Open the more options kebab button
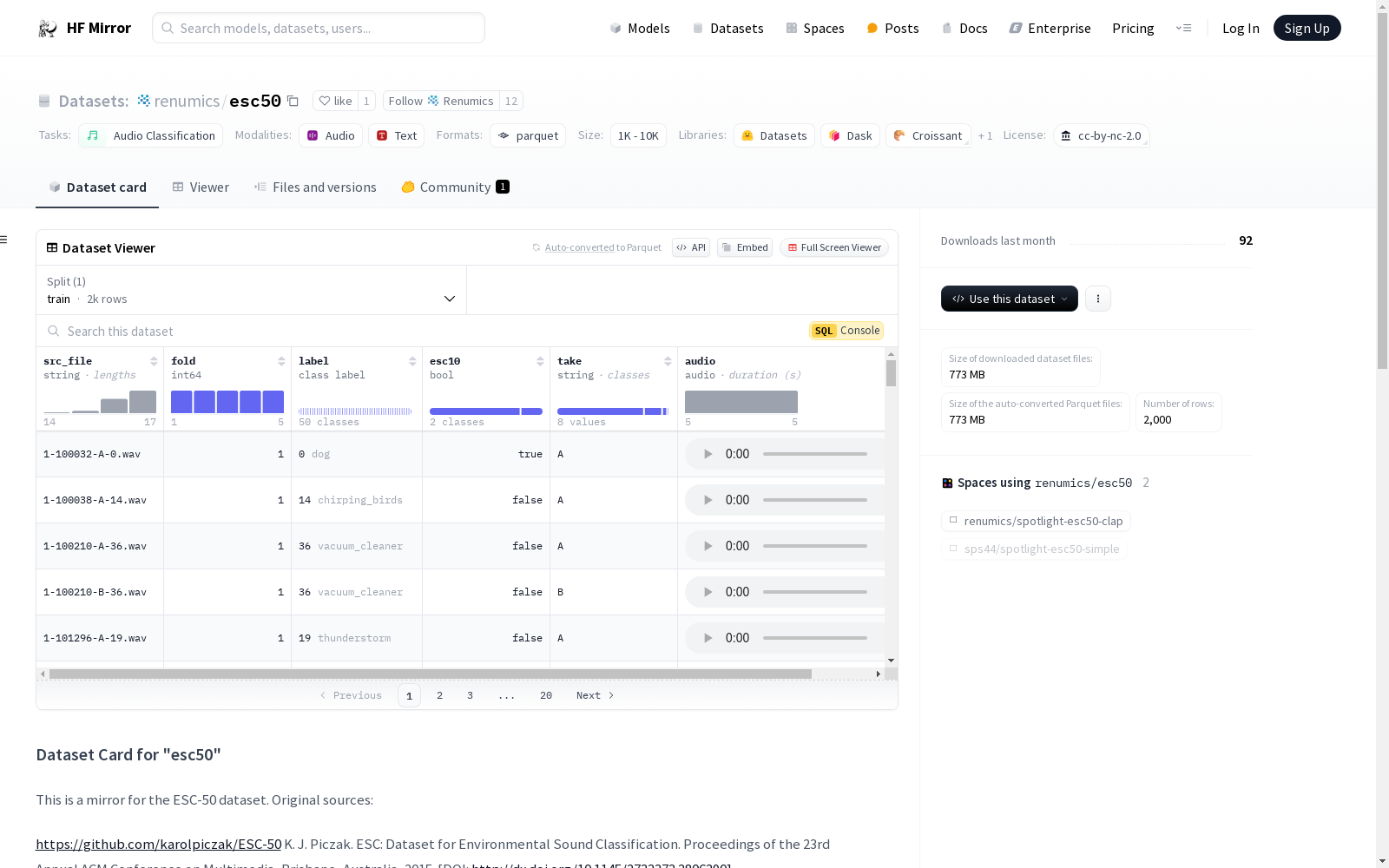 (1098, 299)
